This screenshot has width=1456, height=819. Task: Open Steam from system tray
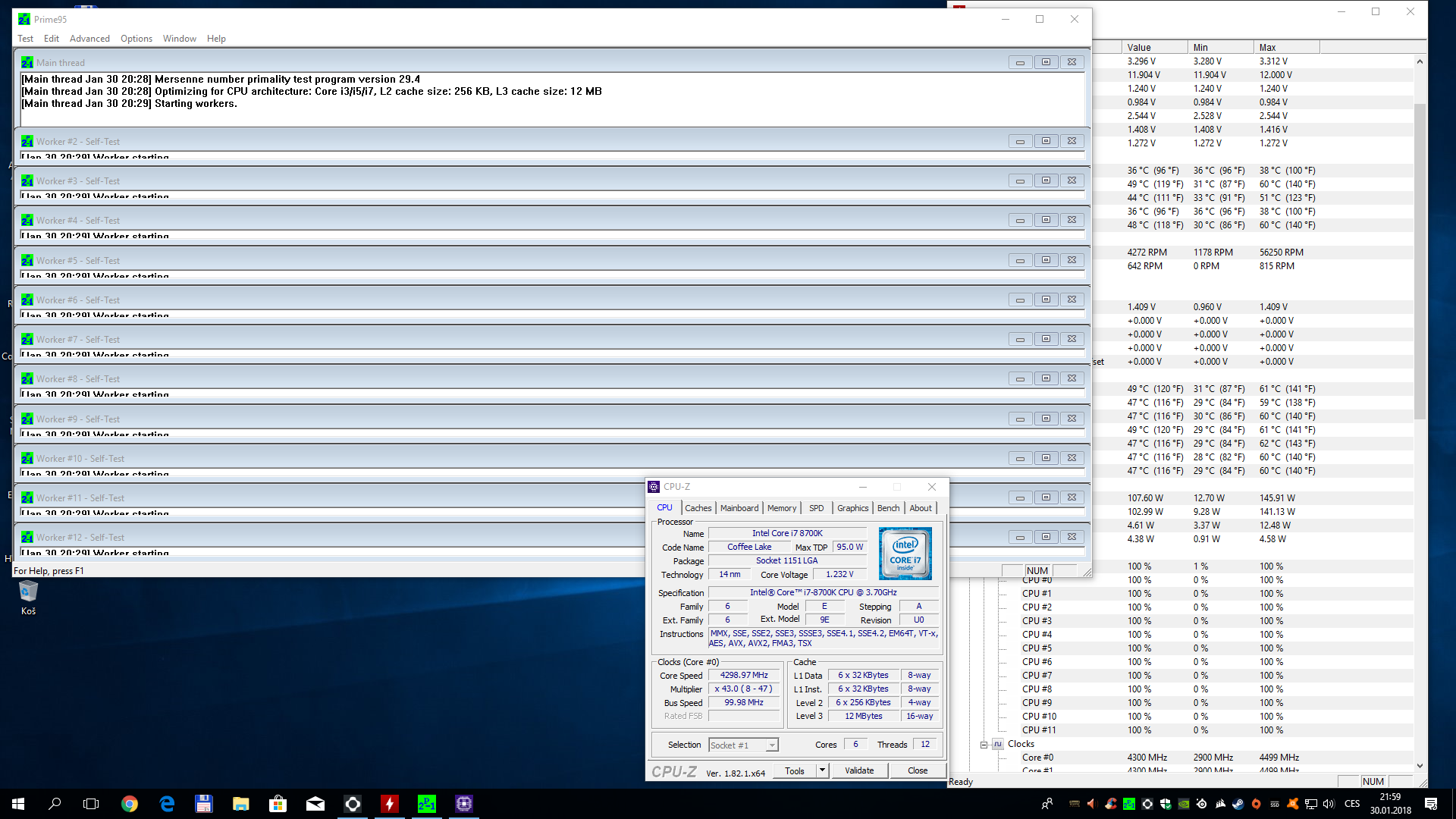(1238, 804)
